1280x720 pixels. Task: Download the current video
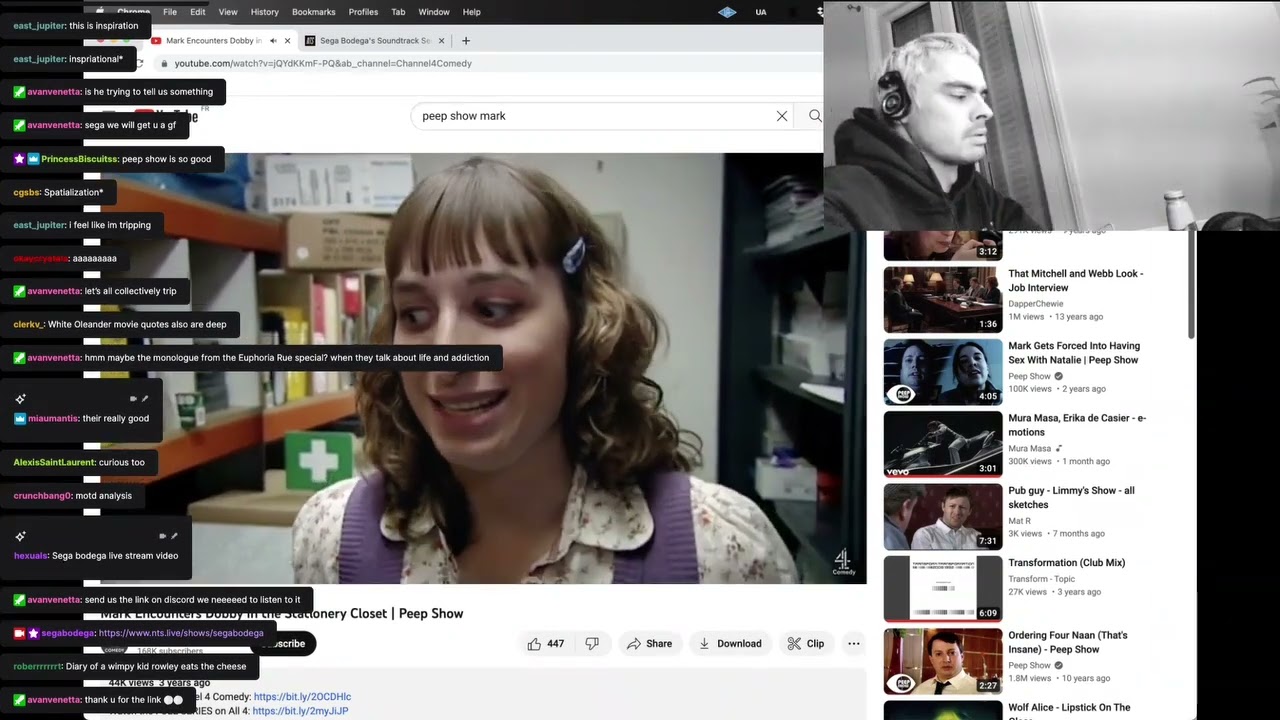tap(730, 644)
